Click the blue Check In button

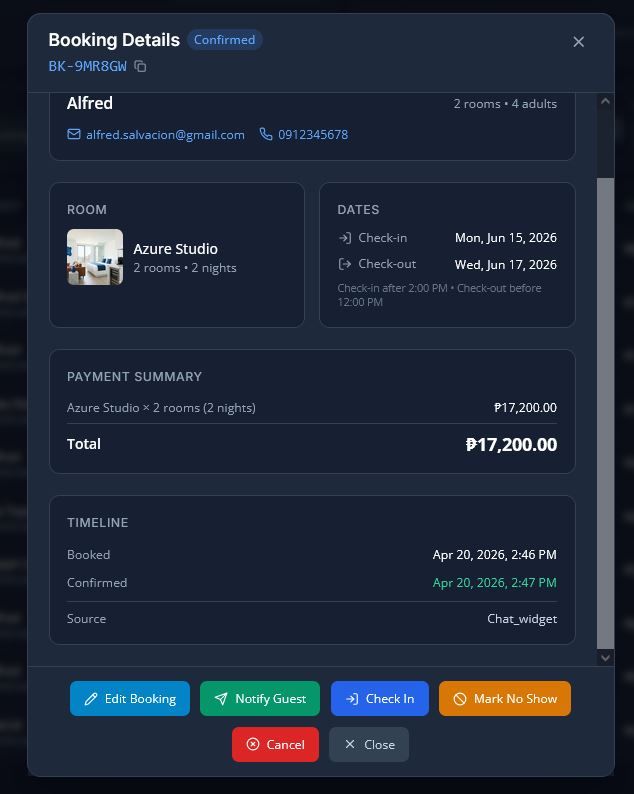click(x=380, y=699)
